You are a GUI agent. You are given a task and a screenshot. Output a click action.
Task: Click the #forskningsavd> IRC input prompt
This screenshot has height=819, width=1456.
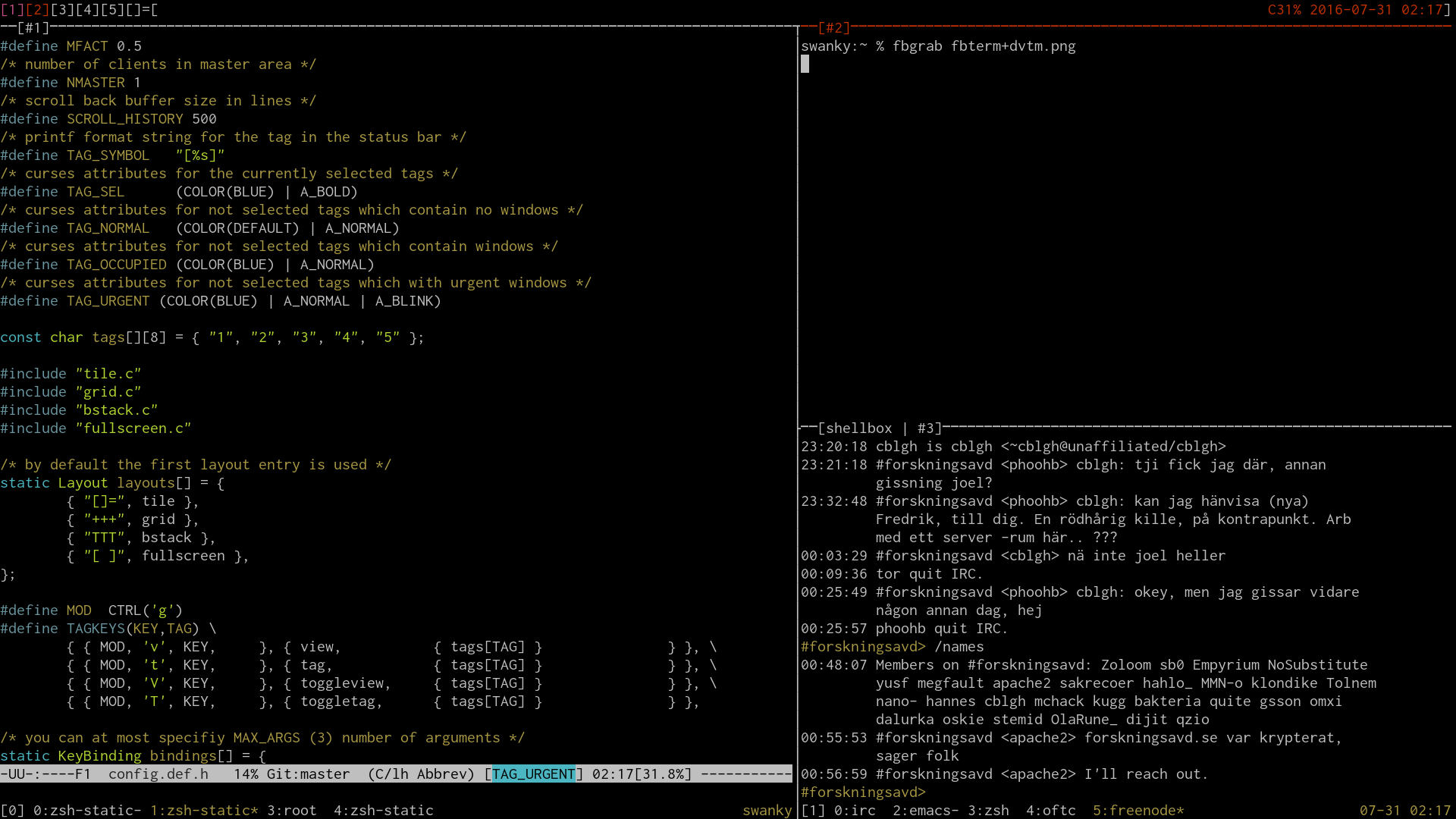(863, 792)
